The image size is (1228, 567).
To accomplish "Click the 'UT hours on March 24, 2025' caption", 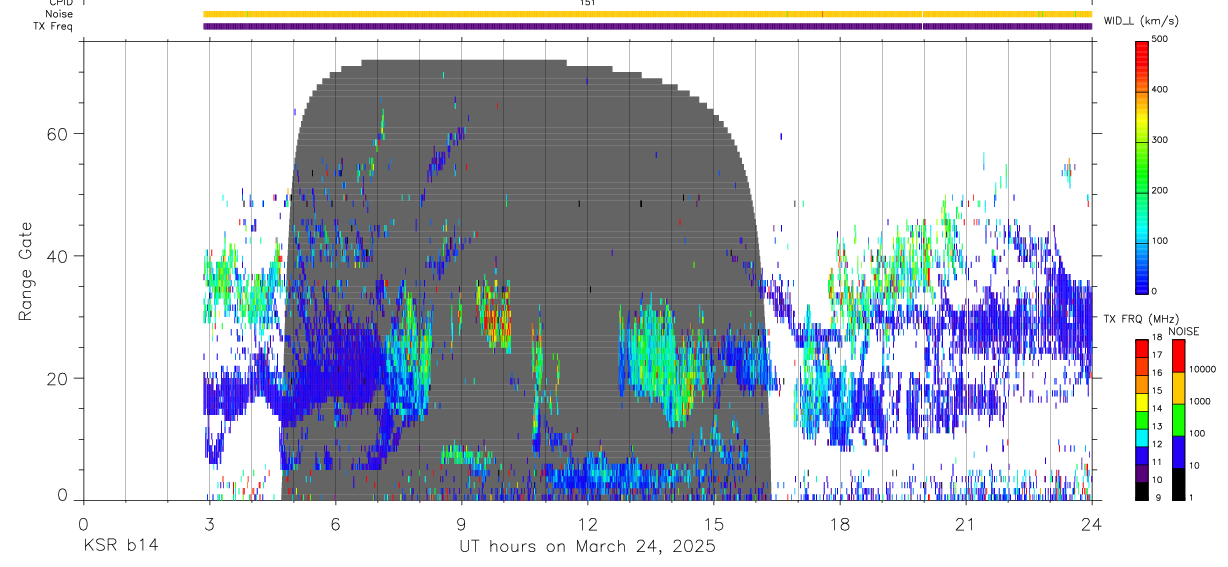I will click(587, 547).
